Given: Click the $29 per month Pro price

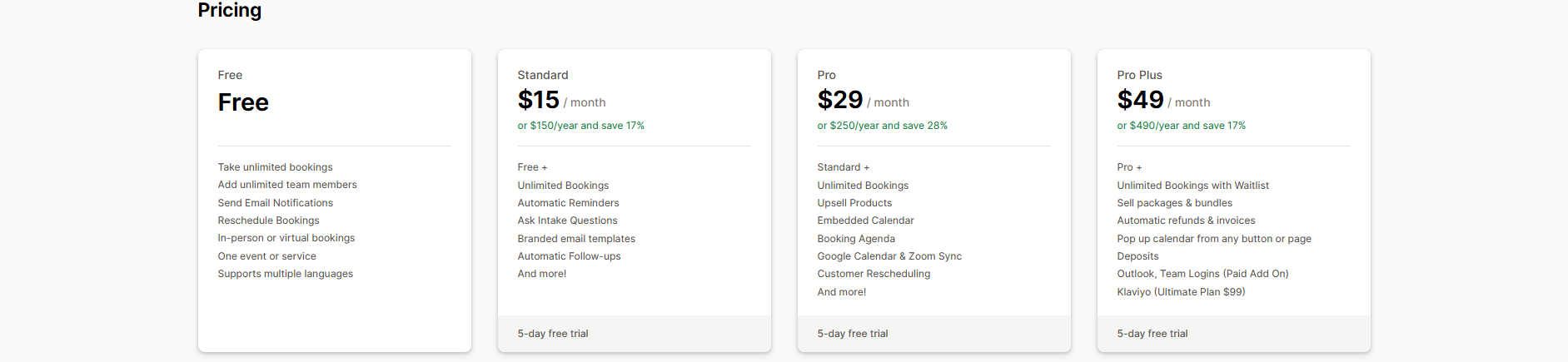Looking at the screenshot, I should (x=863, y=101).
